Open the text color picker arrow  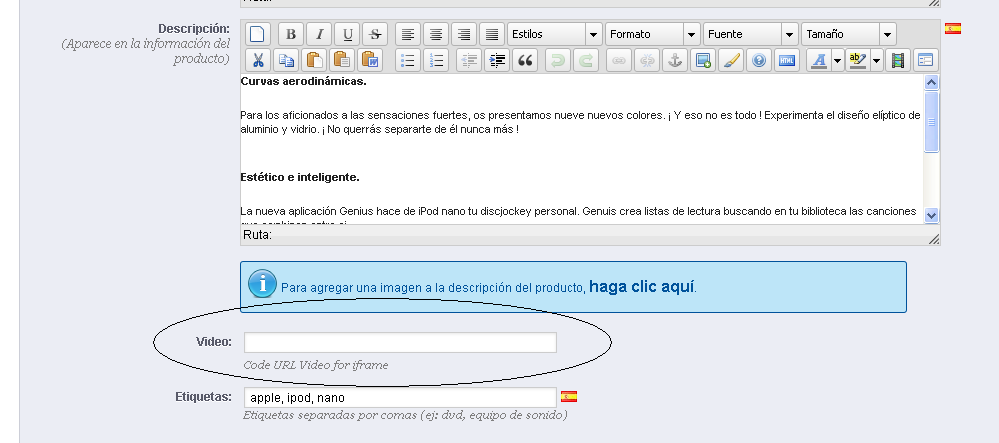coord(837,61)
